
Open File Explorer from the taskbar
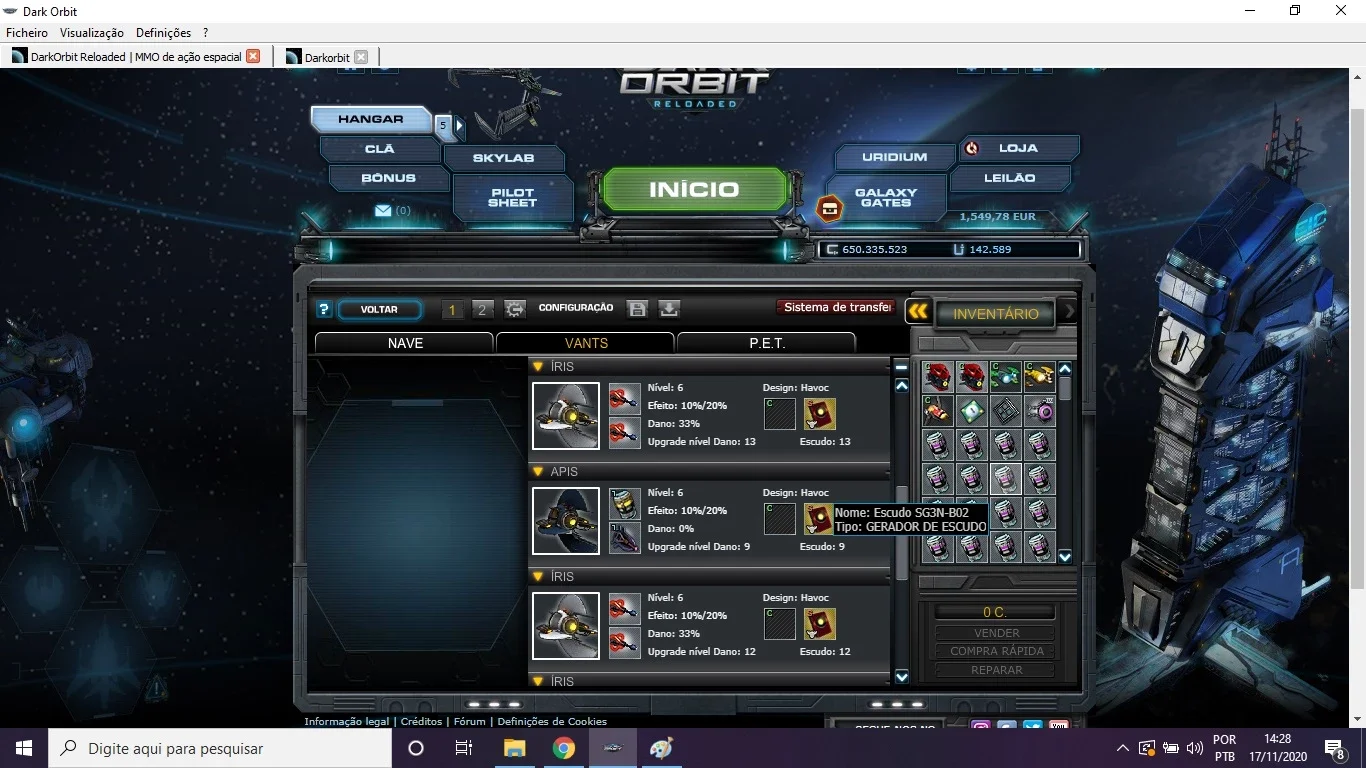[514, 748]
